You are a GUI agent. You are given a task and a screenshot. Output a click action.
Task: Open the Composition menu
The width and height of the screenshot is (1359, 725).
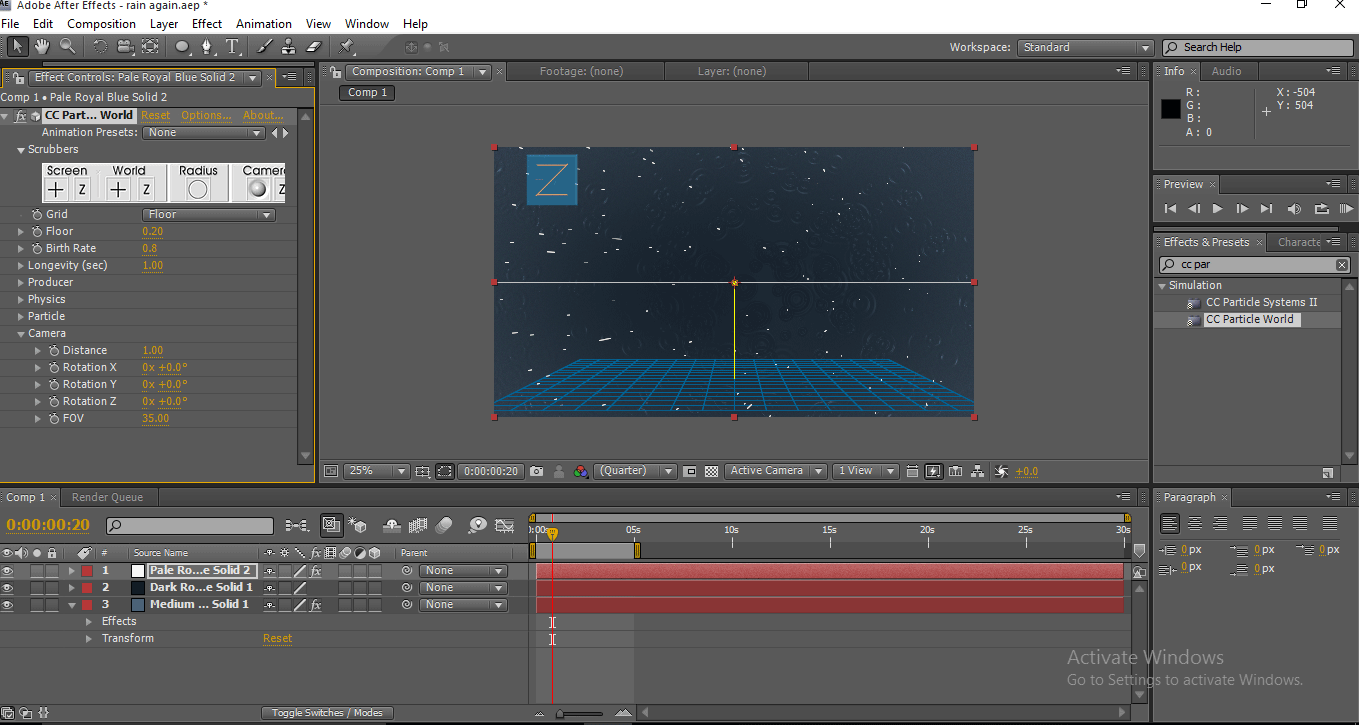(x=101, y=24)
